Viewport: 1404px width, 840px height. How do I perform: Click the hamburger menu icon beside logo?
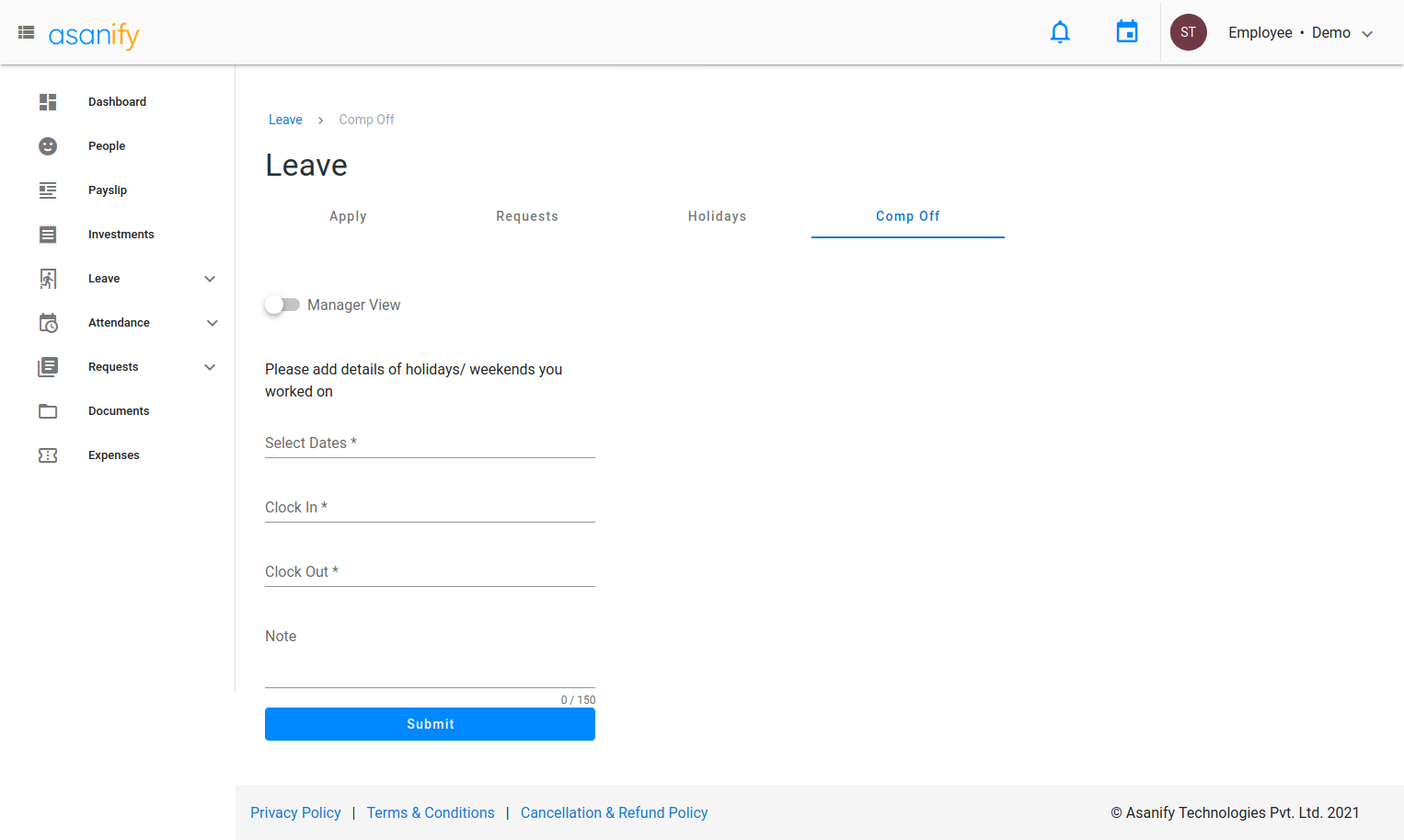point(26,32)
